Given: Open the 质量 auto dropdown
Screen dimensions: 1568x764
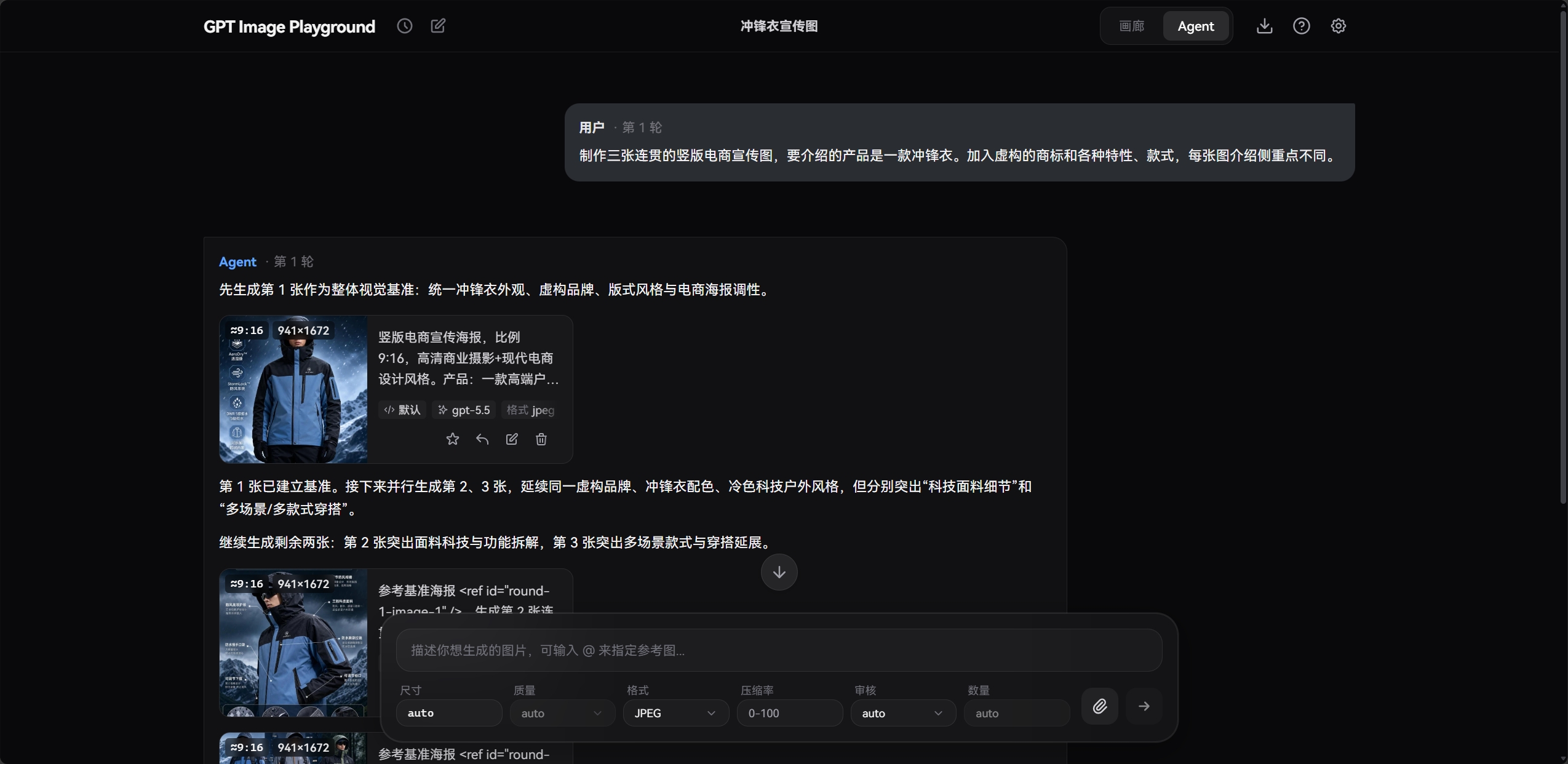Looking at the screenshot, I should point(562,713).
